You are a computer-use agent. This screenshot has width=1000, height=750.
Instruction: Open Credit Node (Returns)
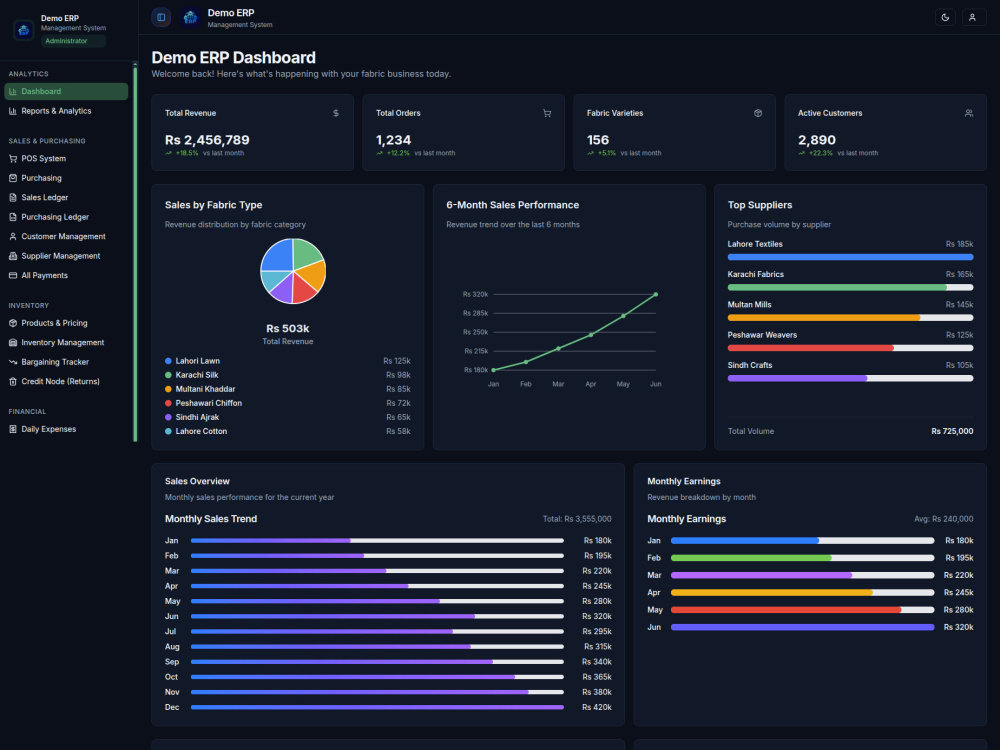(x=66, y=381)
